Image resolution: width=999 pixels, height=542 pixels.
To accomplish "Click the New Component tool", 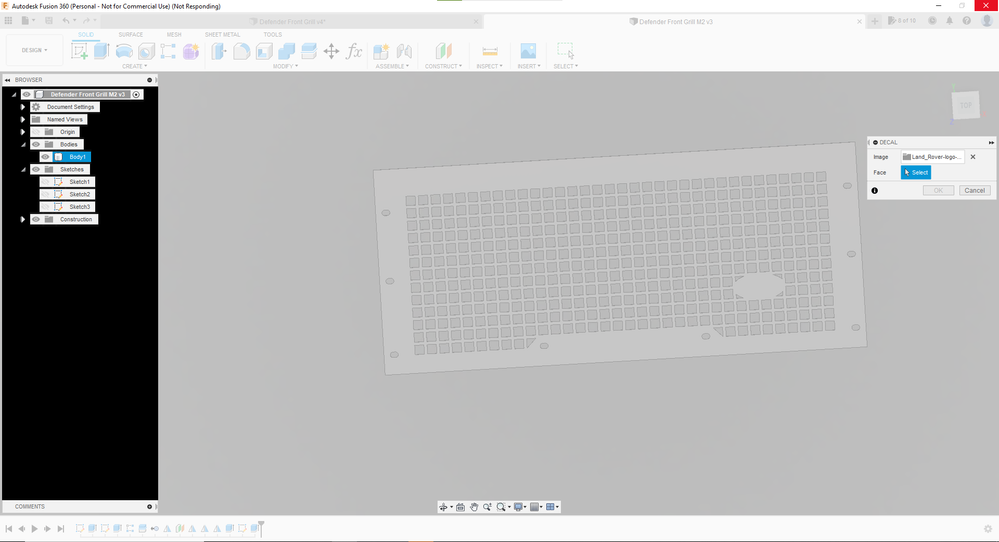I will tap(381, 52).
